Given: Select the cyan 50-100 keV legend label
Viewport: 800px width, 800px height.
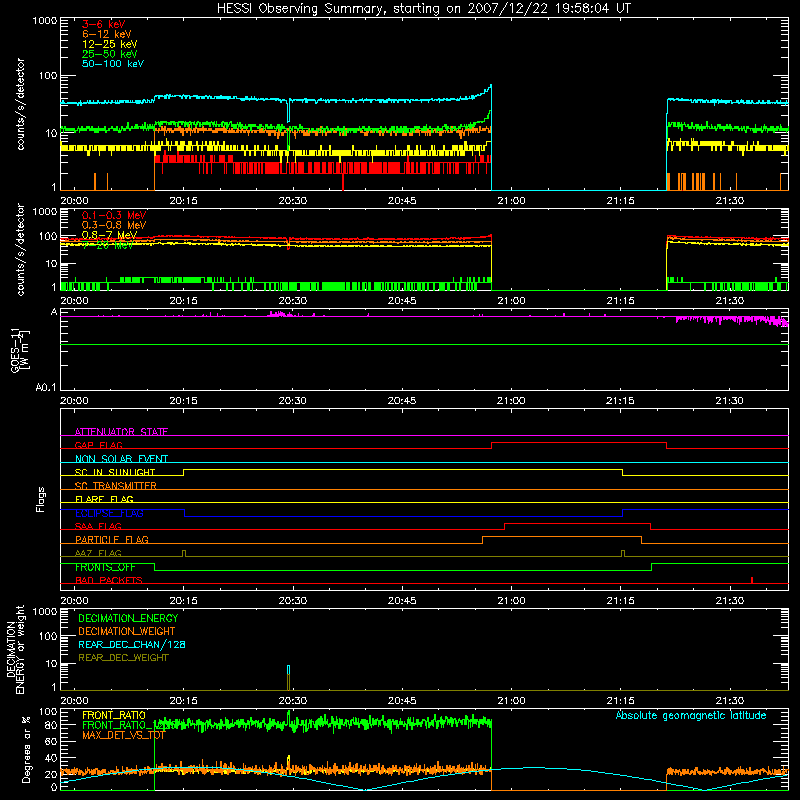Looking at the screenshot, I should click(113, 64).
